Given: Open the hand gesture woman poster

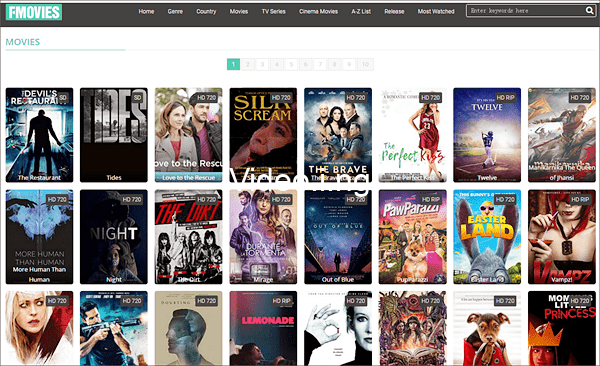Looking at the screenshot, I should point(338,328).
